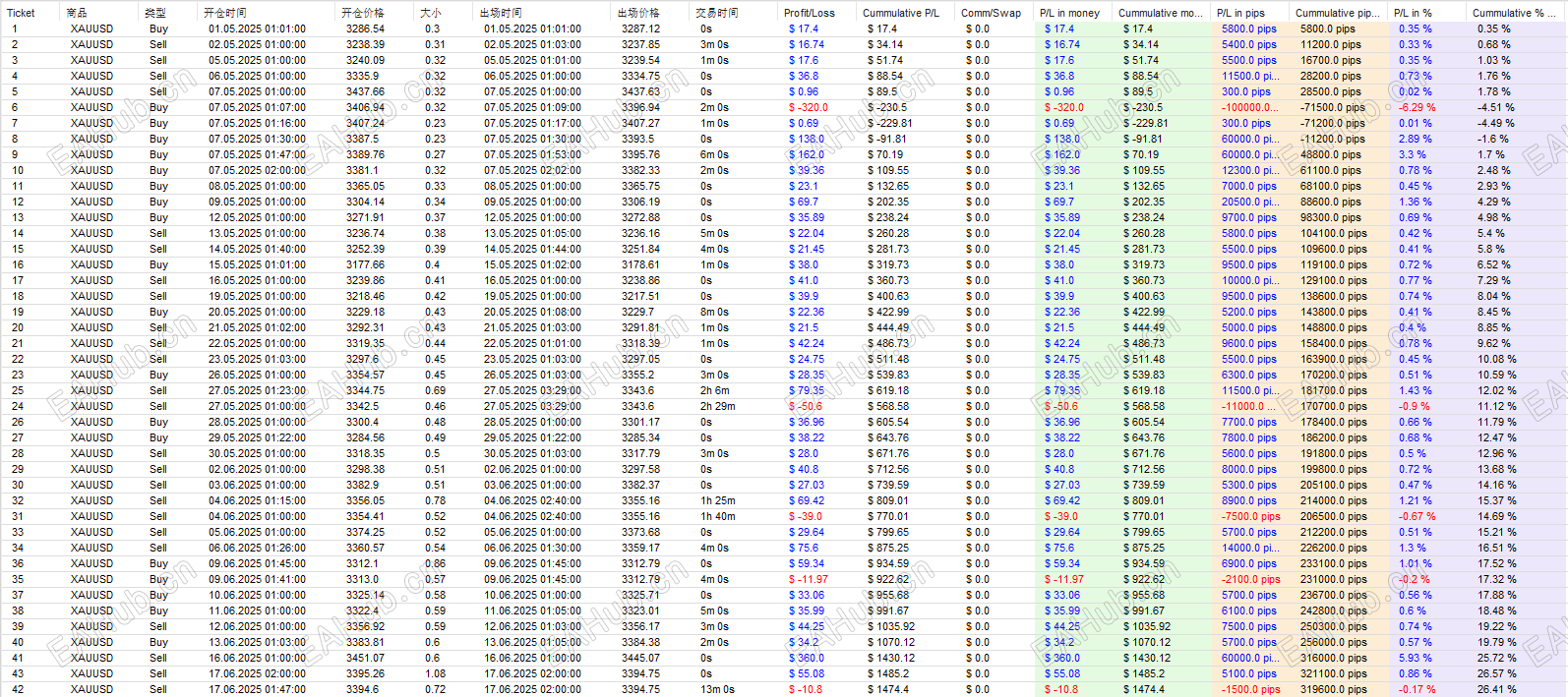The width and height of the screenshot is (1568, 697).
Task: Select $ 360.0 in Profit/Loss column
Action: pos(807,658)
